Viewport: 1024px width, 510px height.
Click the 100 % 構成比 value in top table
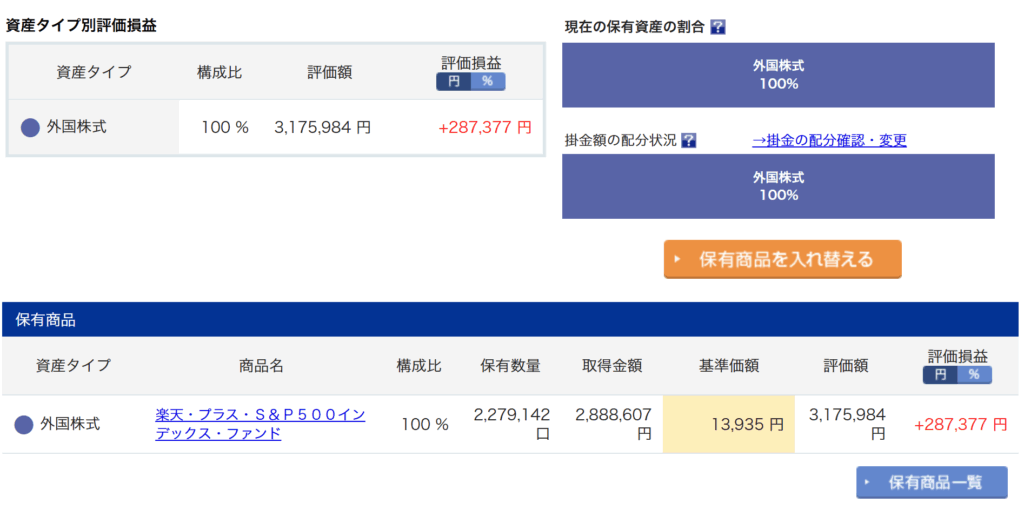[225, 127]
